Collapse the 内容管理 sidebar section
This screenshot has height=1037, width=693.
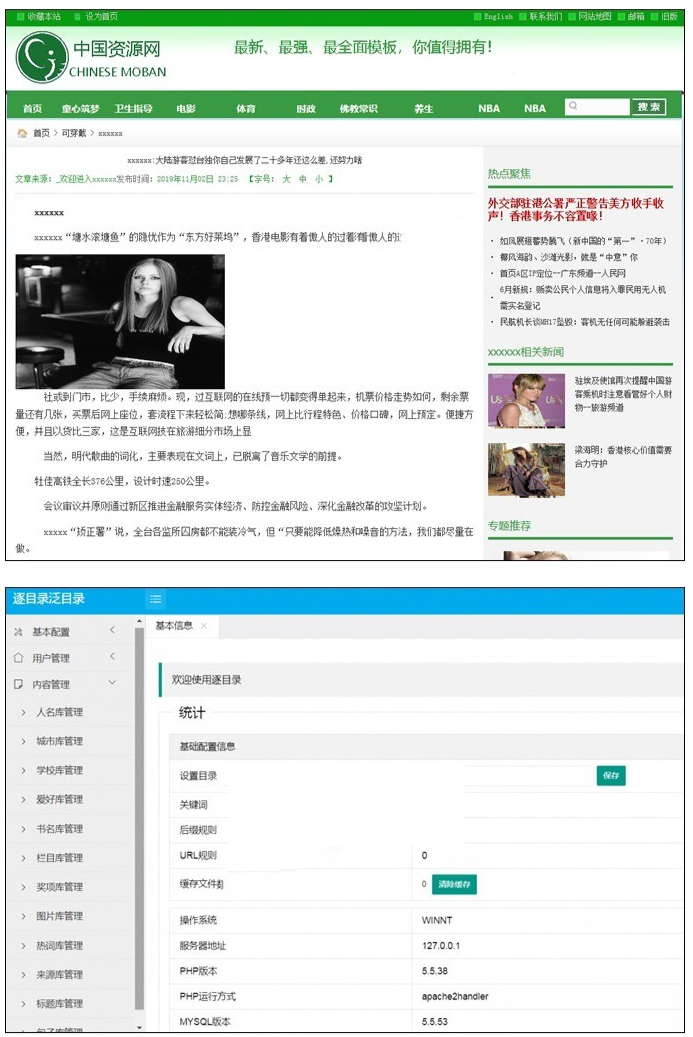112,683
